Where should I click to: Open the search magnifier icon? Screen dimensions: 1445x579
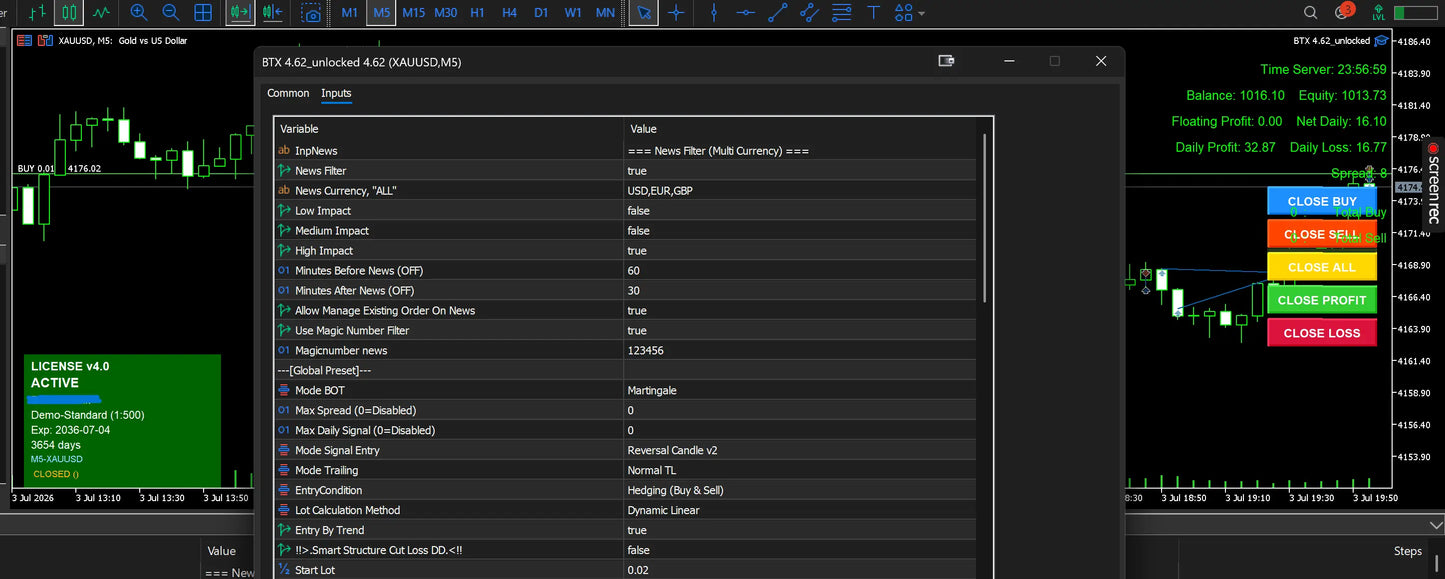click(1311, 13)
